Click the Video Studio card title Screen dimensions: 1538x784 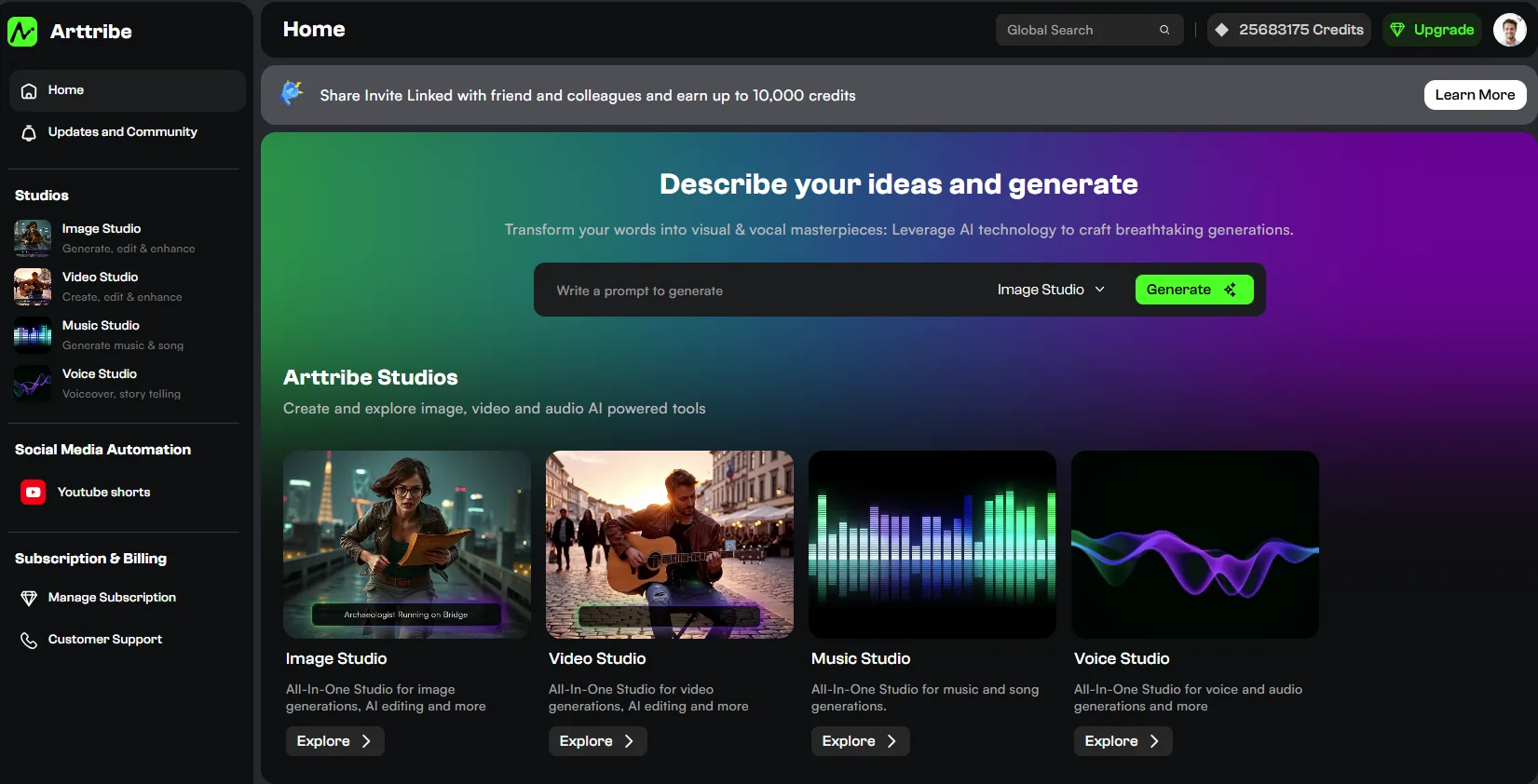[x=597, y=658]
